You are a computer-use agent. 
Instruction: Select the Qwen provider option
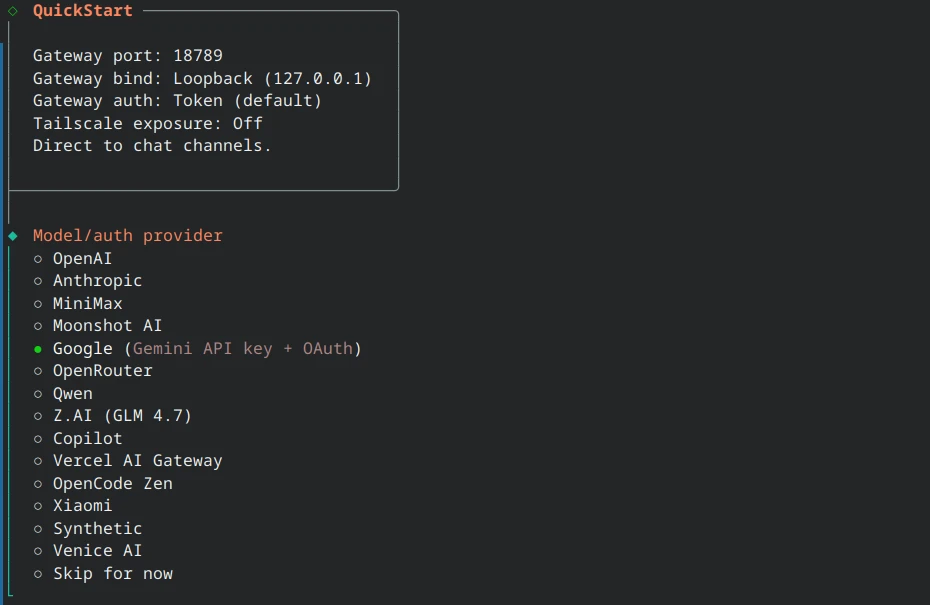72,393
